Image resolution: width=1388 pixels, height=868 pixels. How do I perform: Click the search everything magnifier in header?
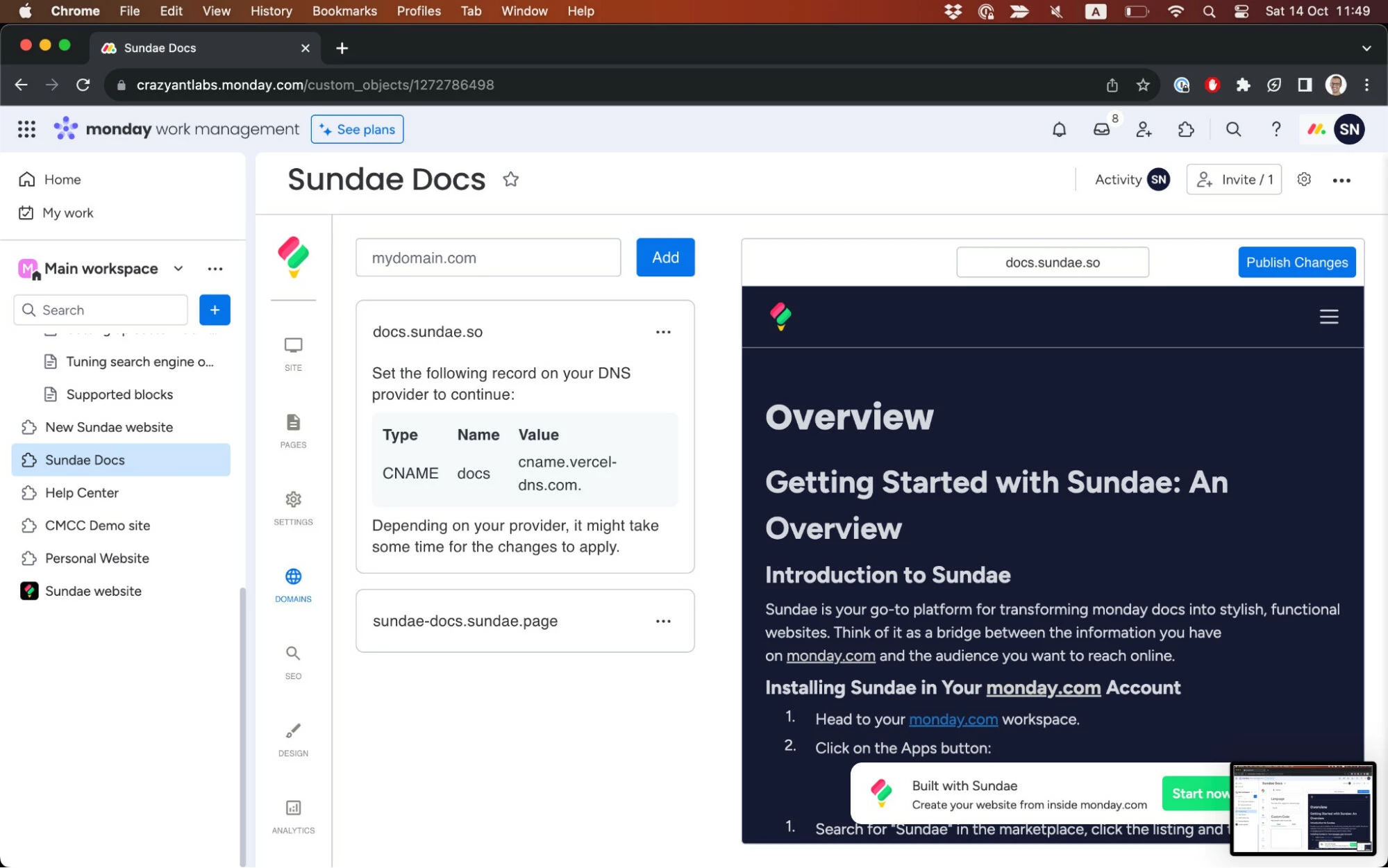coord(1233,129)
